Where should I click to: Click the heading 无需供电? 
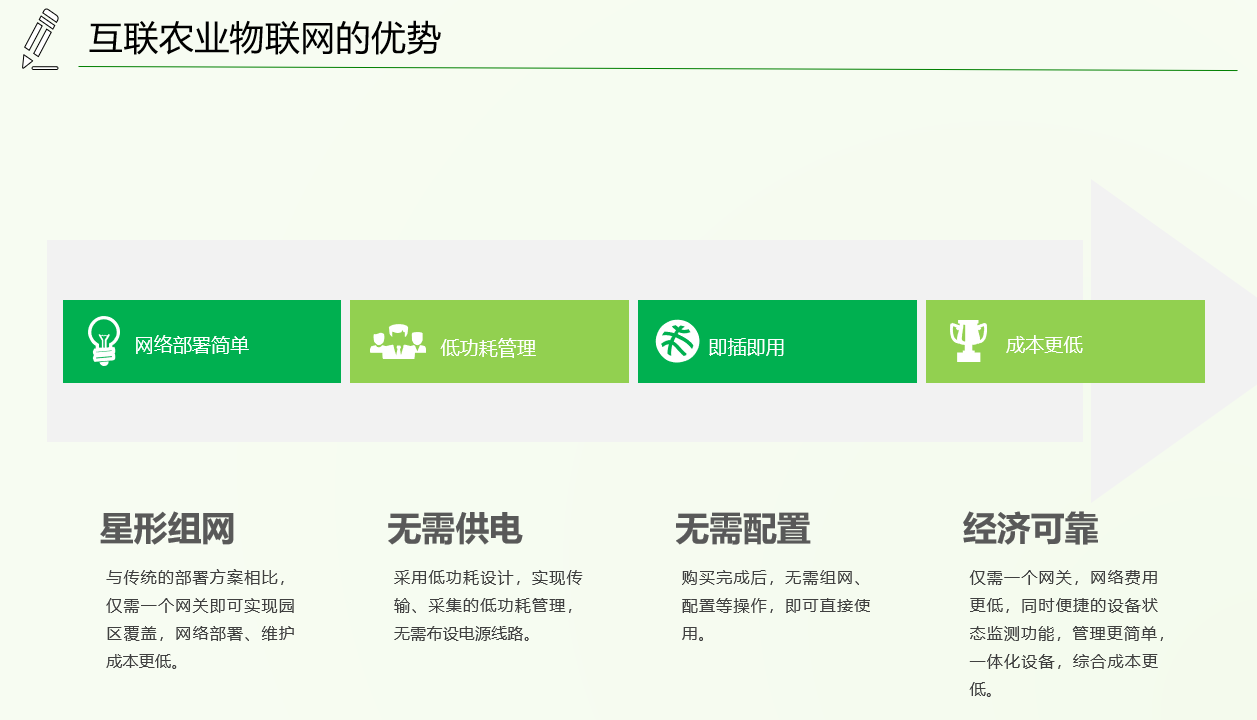(455, 529)
